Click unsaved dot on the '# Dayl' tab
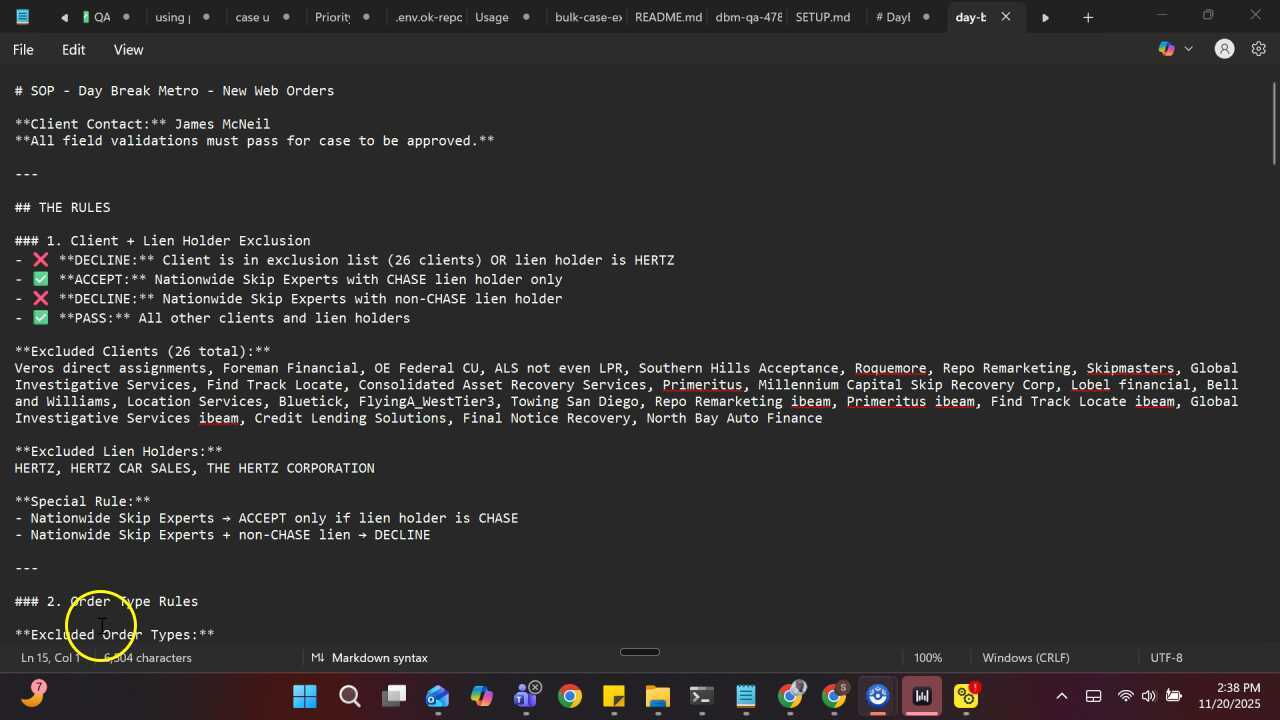This screenshot has width=1280, height=720. [927, 17]
